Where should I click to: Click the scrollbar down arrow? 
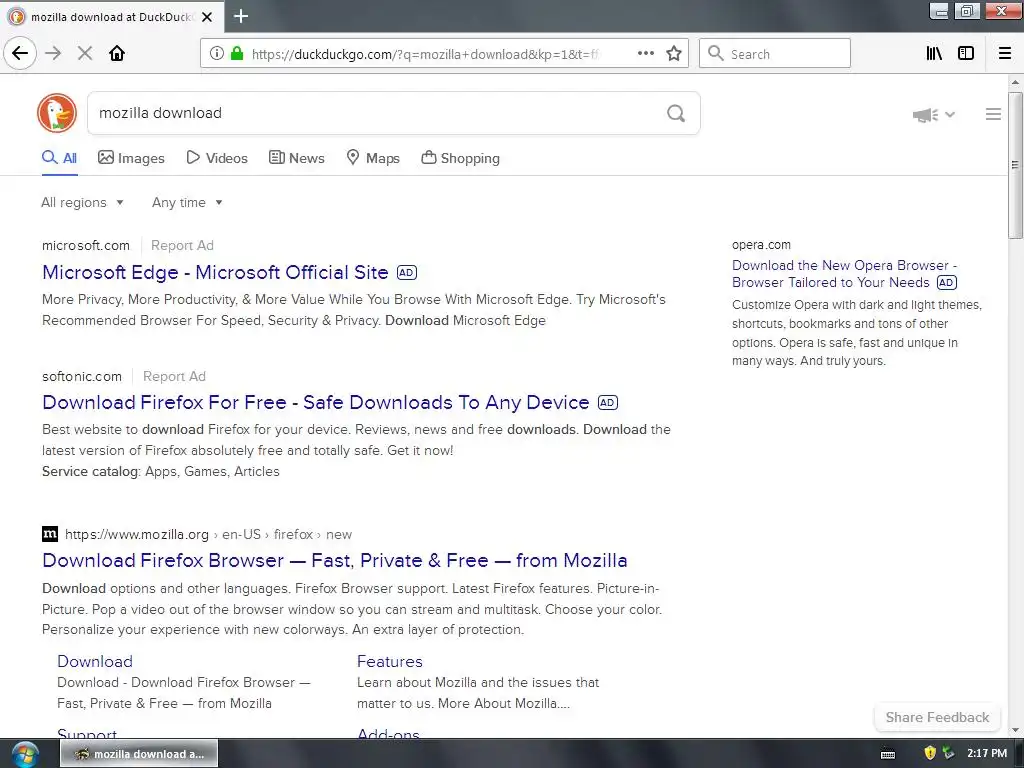point(1015,730)
